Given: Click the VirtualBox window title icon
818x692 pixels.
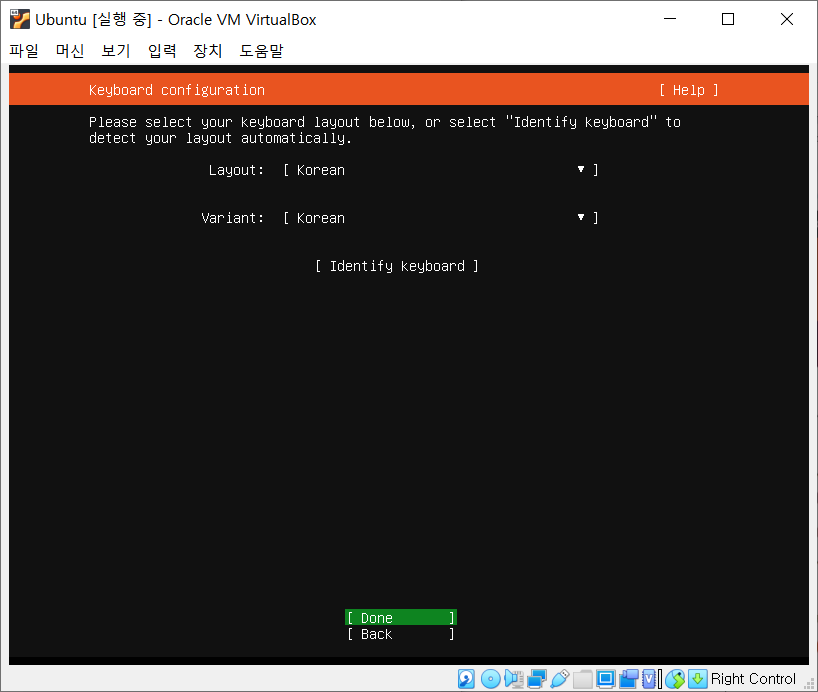Looking at the screenshot, I should point(20,19).
